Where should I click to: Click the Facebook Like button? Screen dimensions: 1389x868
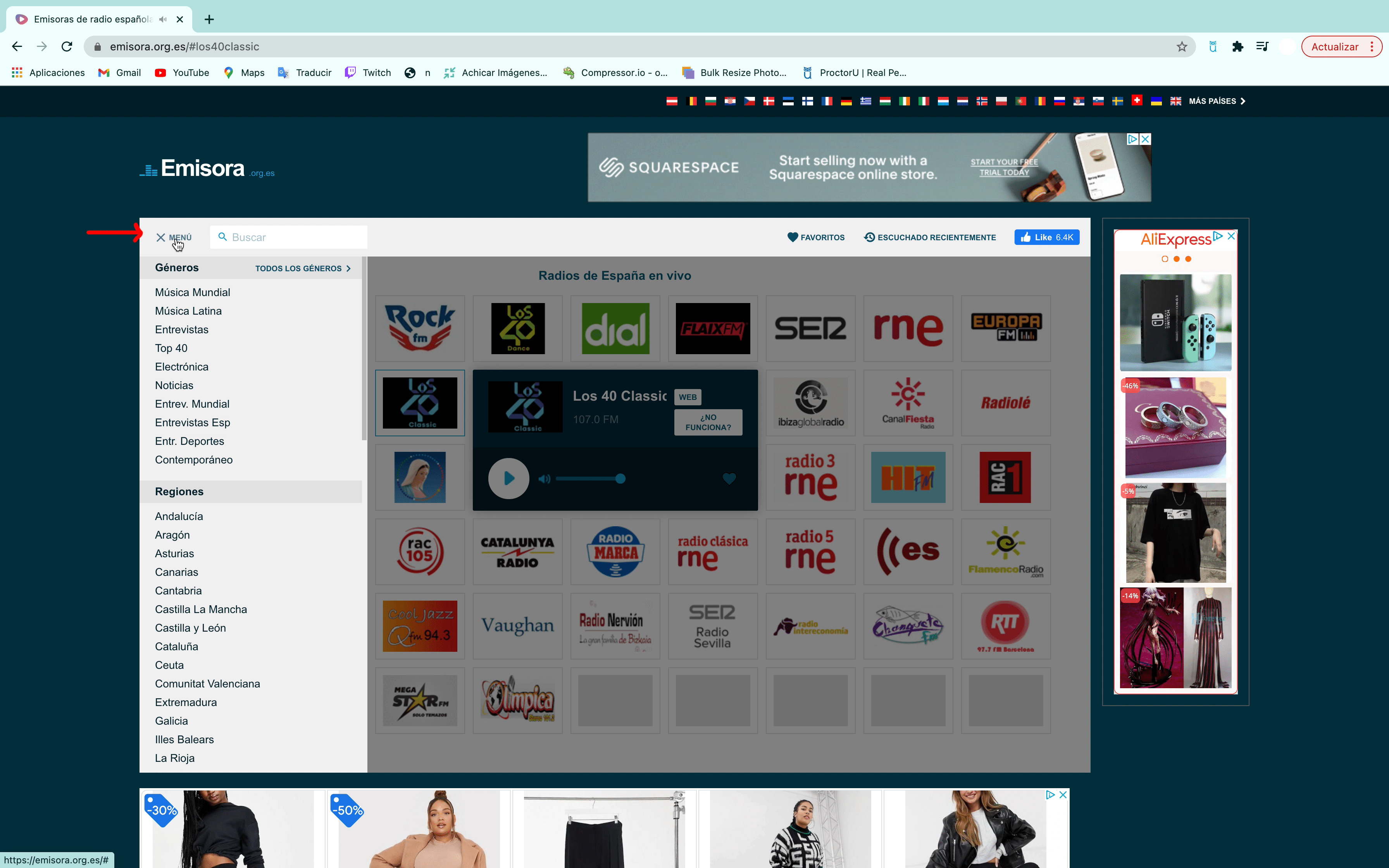click(x=1046, y=237)
